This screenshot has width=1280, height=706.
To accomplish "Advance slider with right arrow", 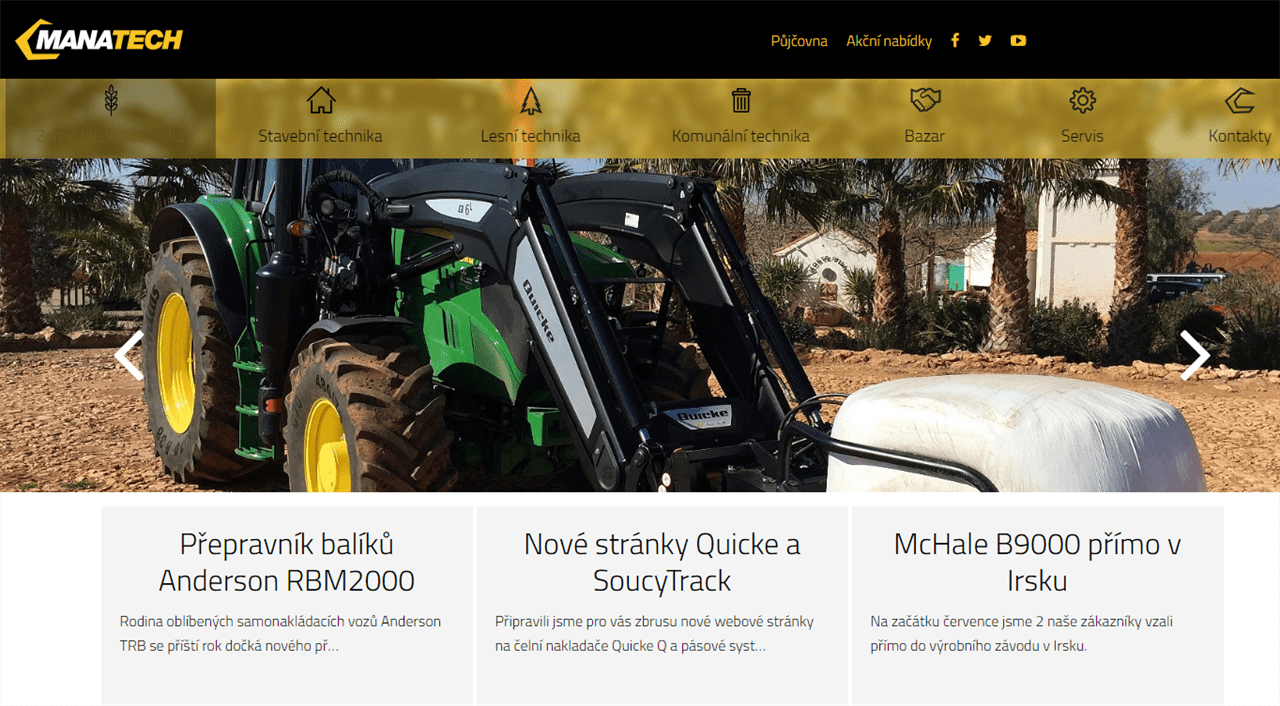I will [1194, 355].
